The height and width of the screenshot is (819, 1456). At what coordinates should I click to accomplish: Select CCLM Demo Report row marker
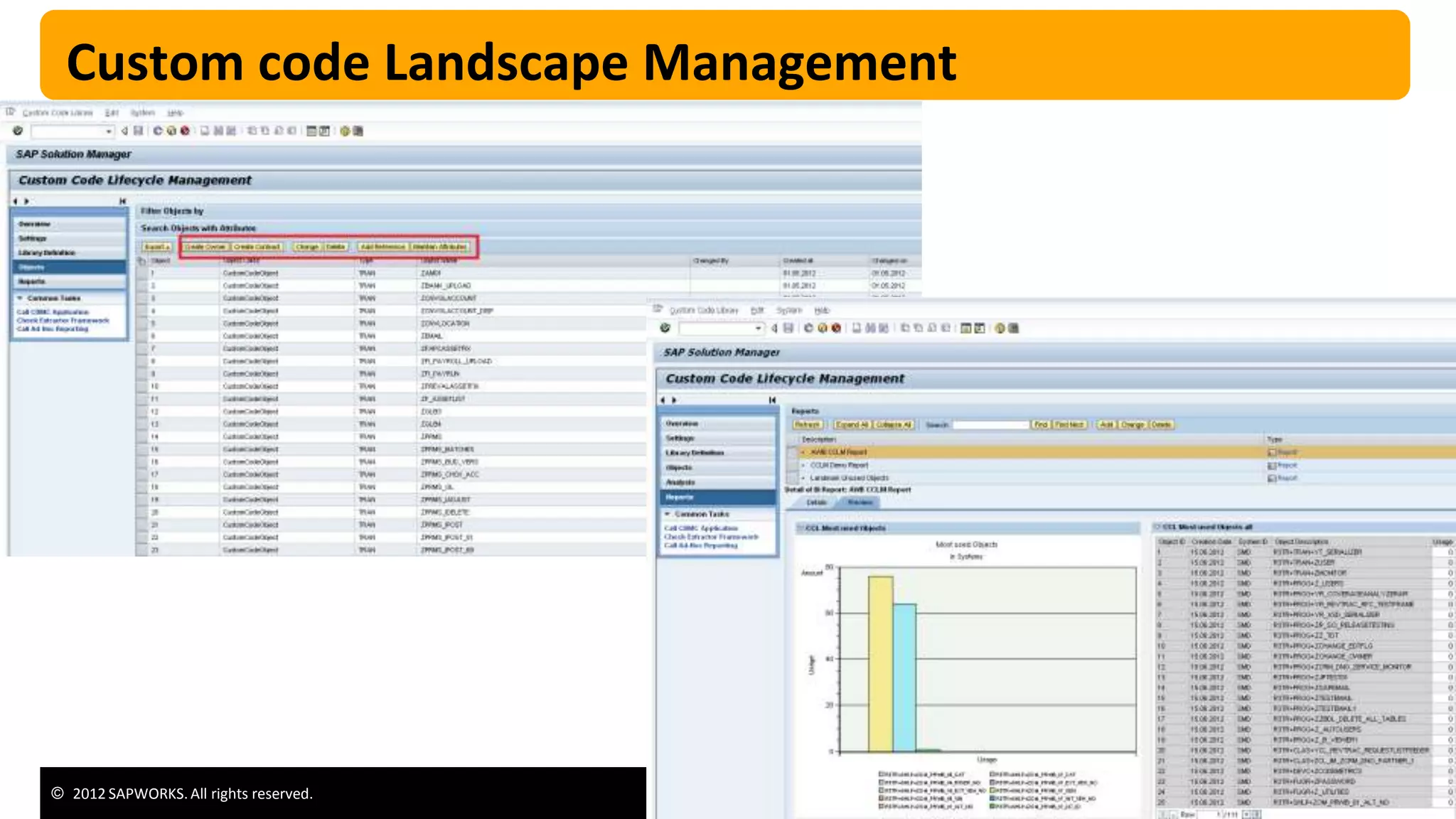792,465
